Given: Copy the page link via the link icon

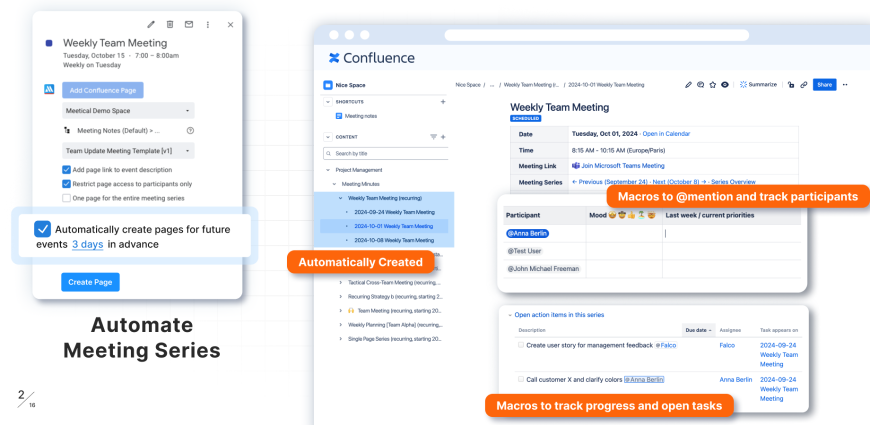Looking at the screenshot, I should pos(803,85).
